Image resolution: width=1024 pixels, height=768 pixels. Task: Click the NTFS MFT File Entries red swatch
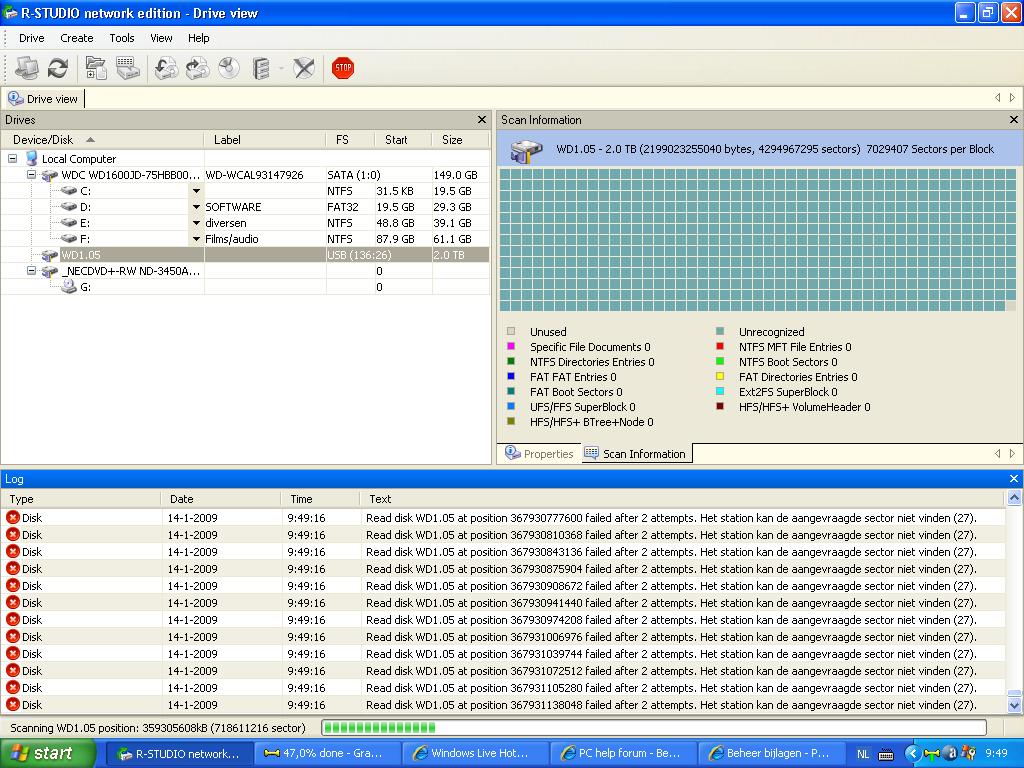(x=720, y=347)
